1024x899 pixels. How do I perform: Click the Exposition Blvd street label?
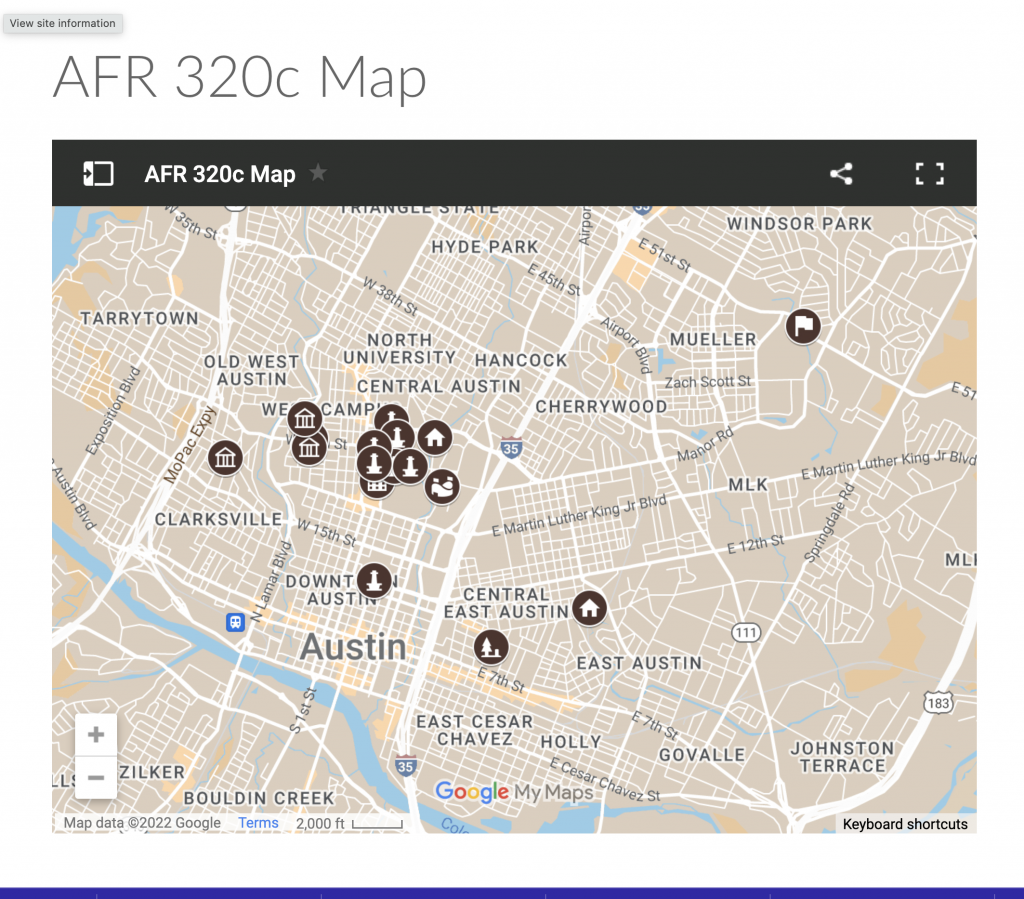click(113, 411)
